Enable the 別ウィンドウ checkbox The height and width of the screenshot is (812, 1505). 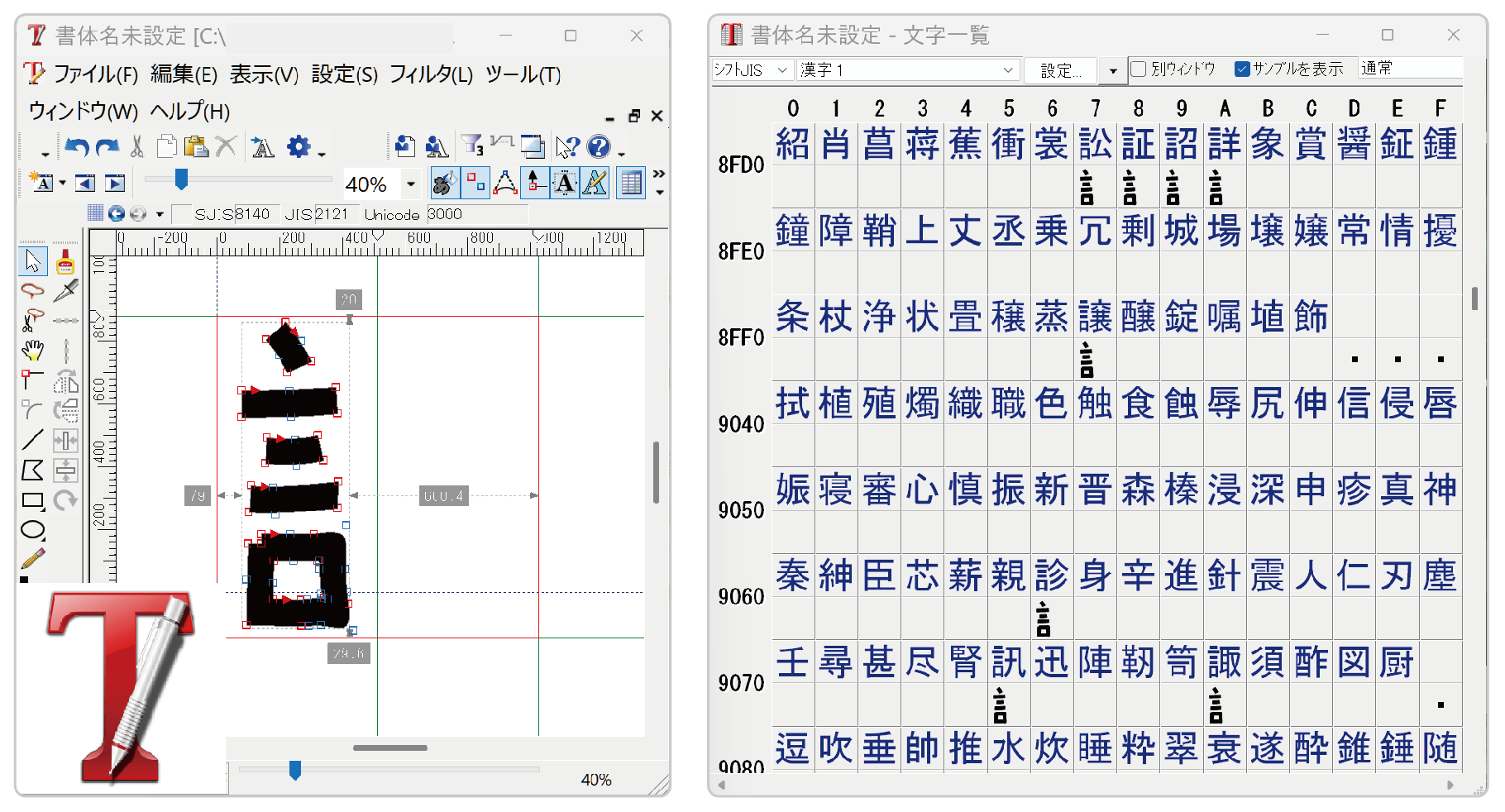(1139, 69)
